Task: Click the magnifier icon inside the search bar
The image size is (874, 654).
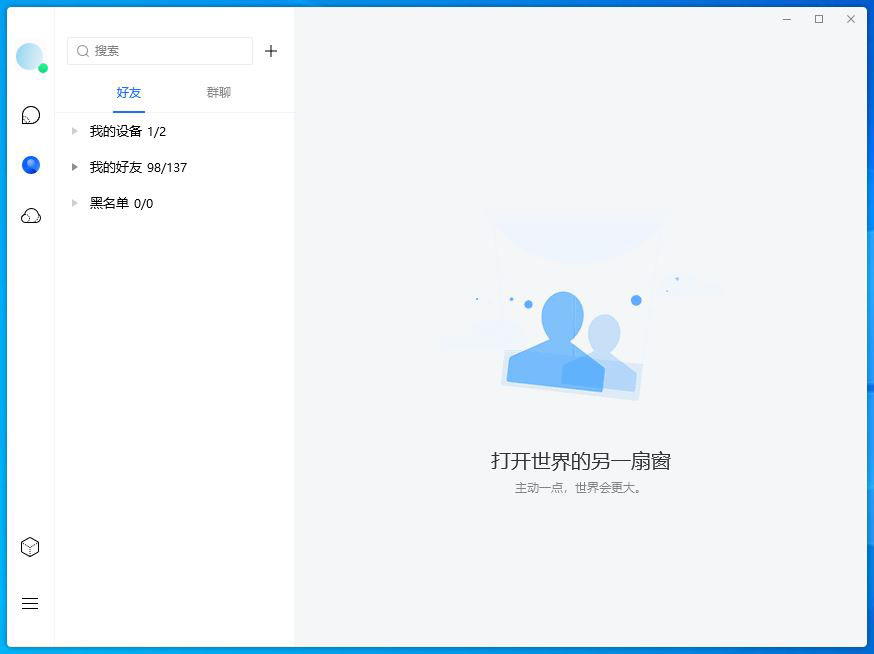Action: 83,51
